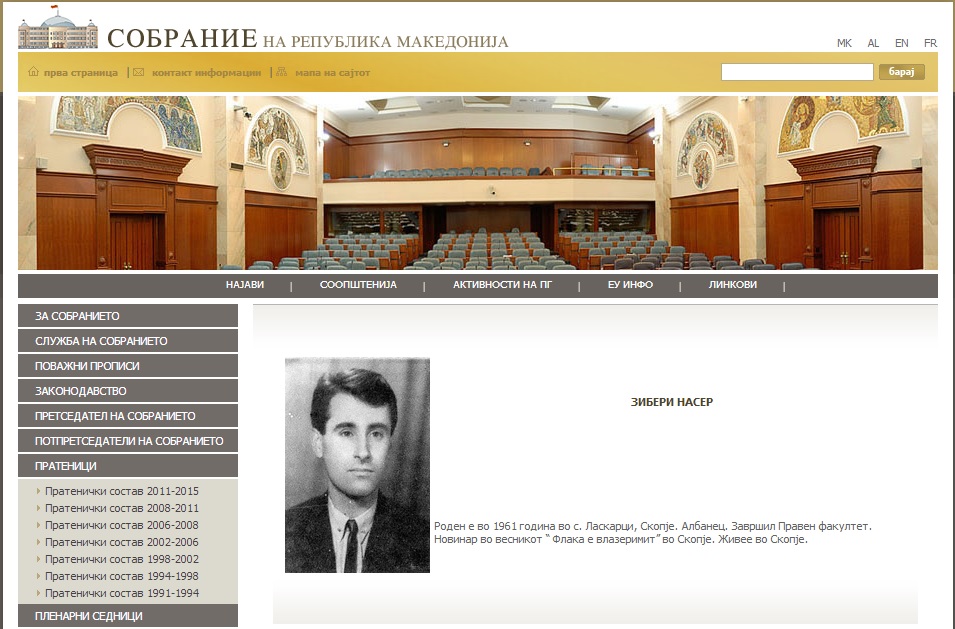This screenshot has height=629, width=955.
Task: Open Пратенички состав 1991-1994 list
Action: (122, 593)
